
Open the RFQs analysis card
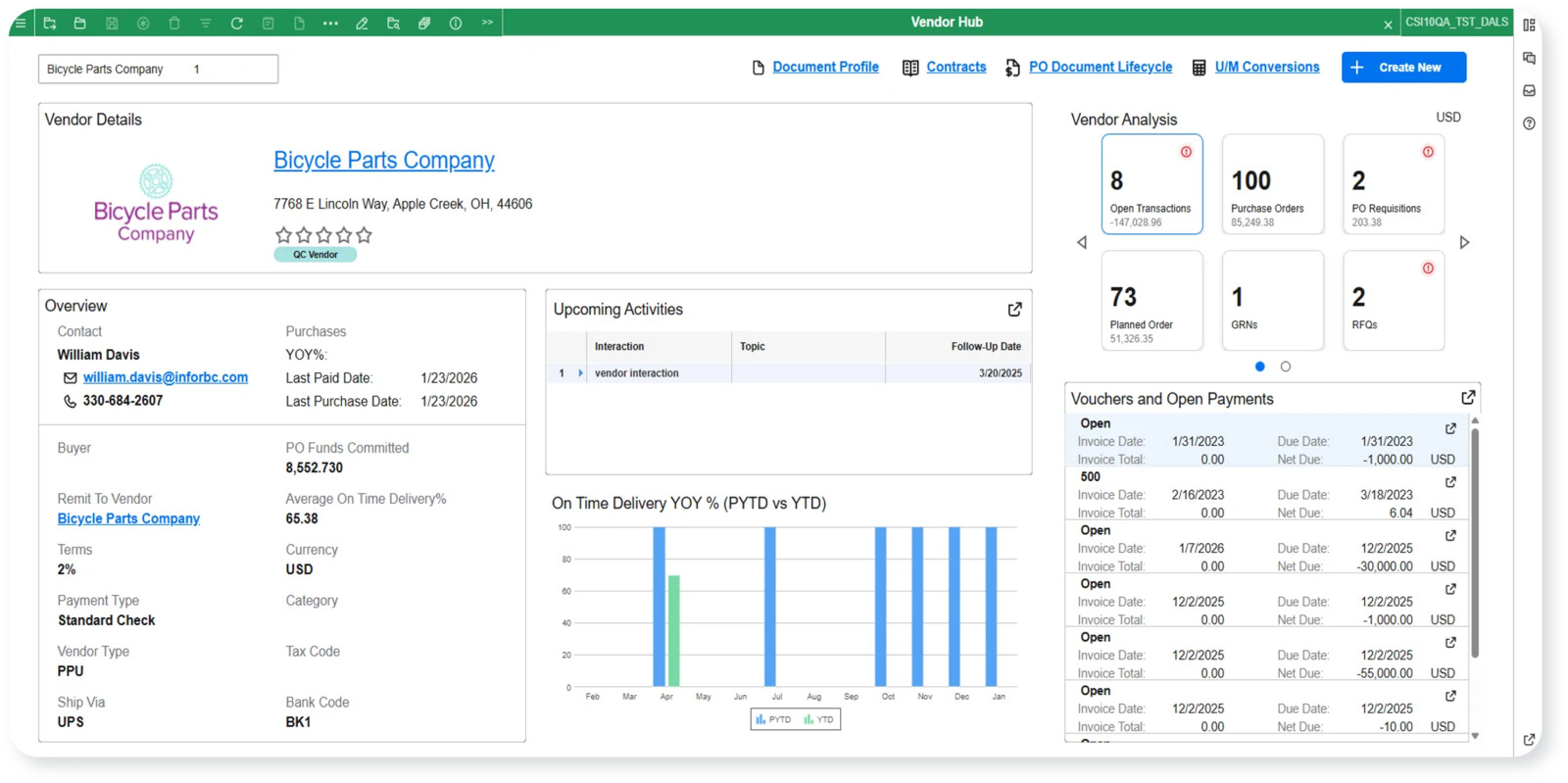tap(1394, 301)
